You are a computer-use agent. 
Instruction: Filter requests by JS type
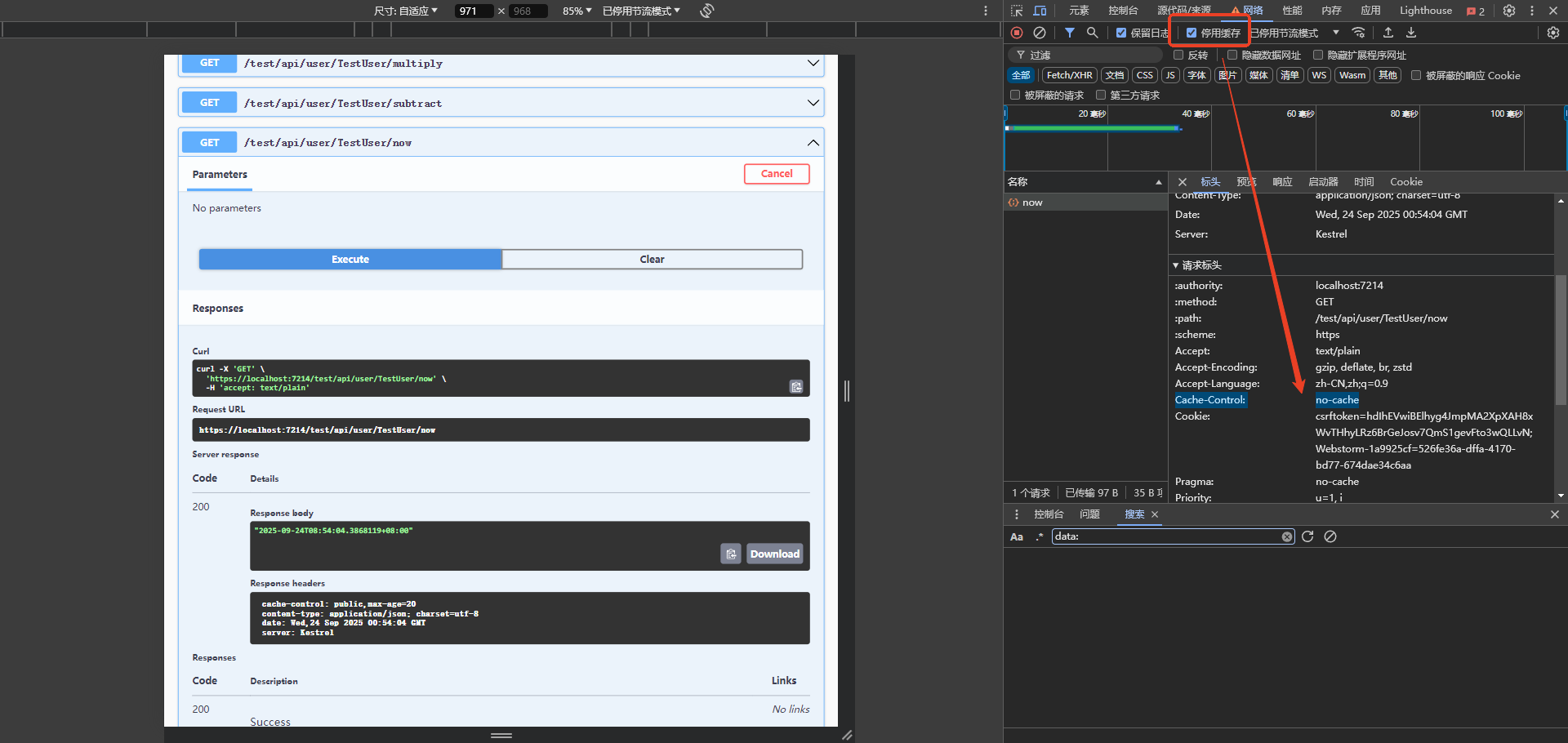(1170, 75)
